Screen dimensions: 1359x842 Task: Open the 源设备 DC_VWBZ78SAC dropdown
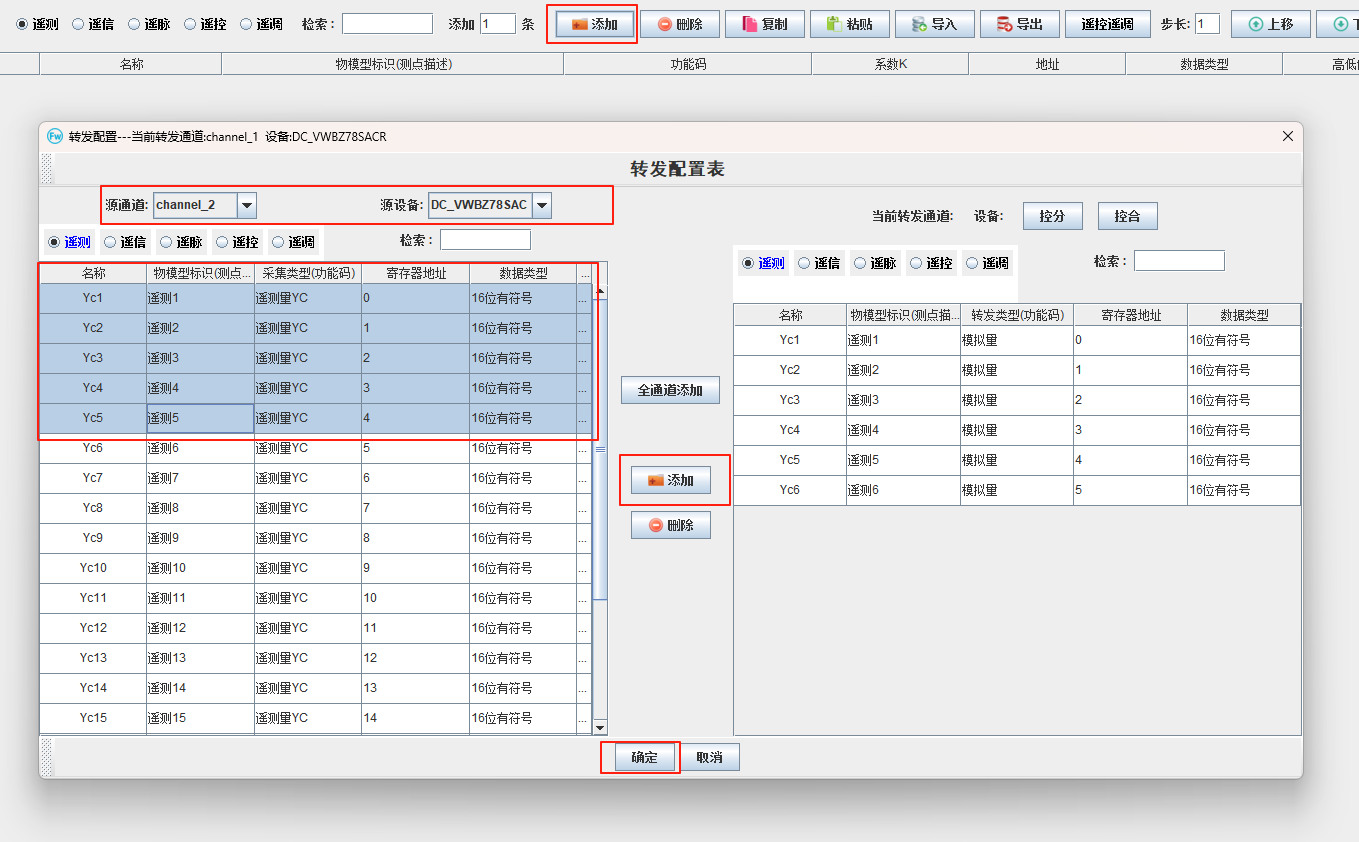coord(541,205)
